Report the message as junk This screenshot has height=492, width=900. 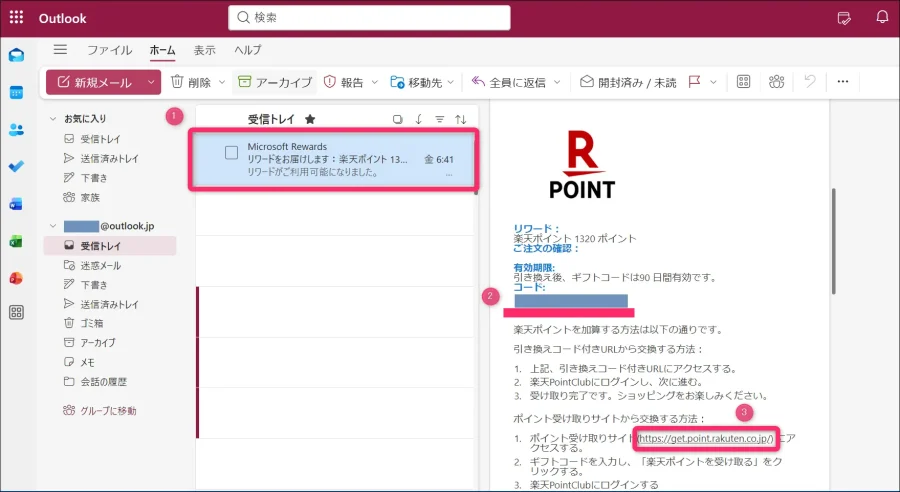(x=344, y=82)
